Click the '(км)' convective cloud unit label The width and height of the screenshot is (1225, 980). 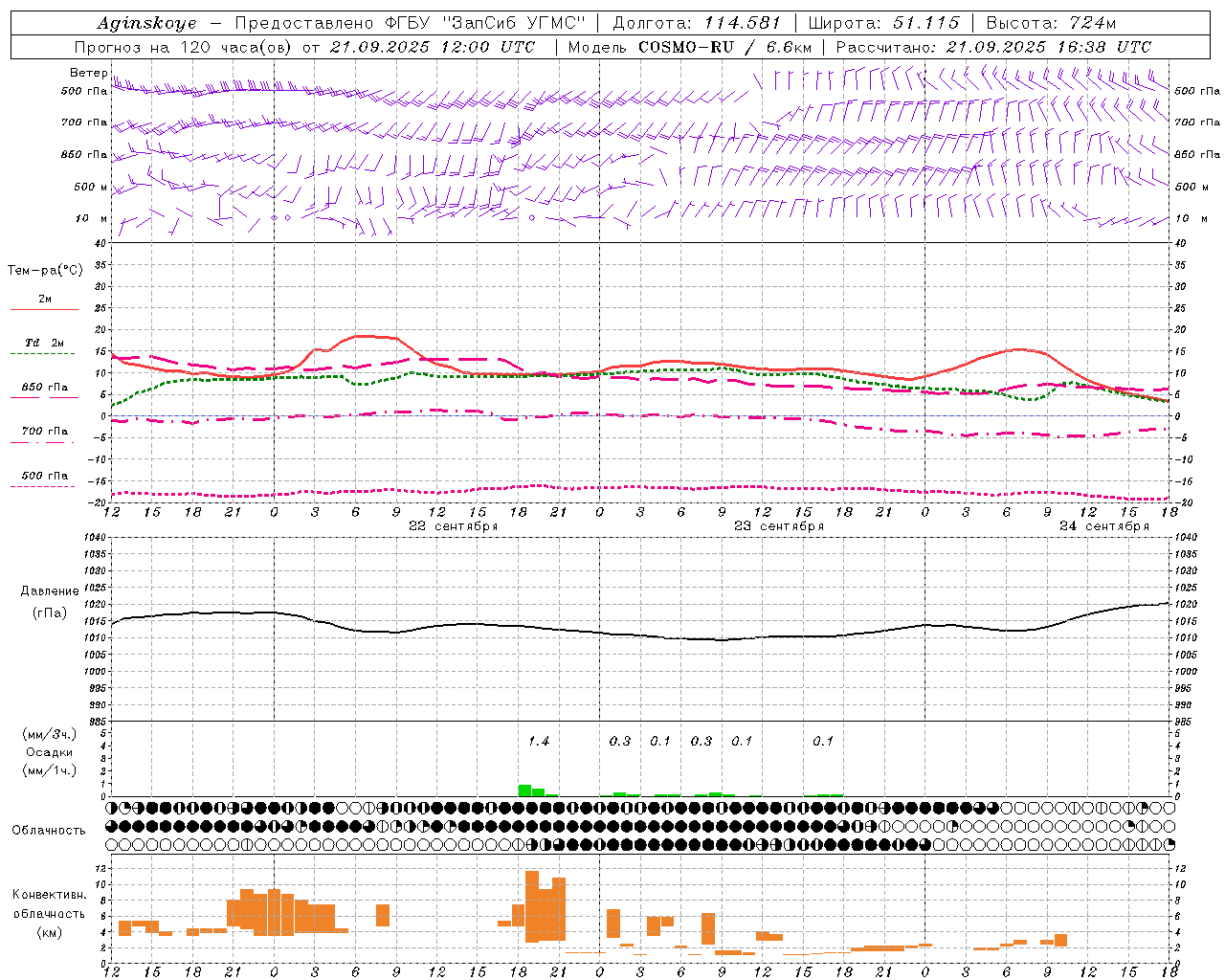tap(49, 932)
